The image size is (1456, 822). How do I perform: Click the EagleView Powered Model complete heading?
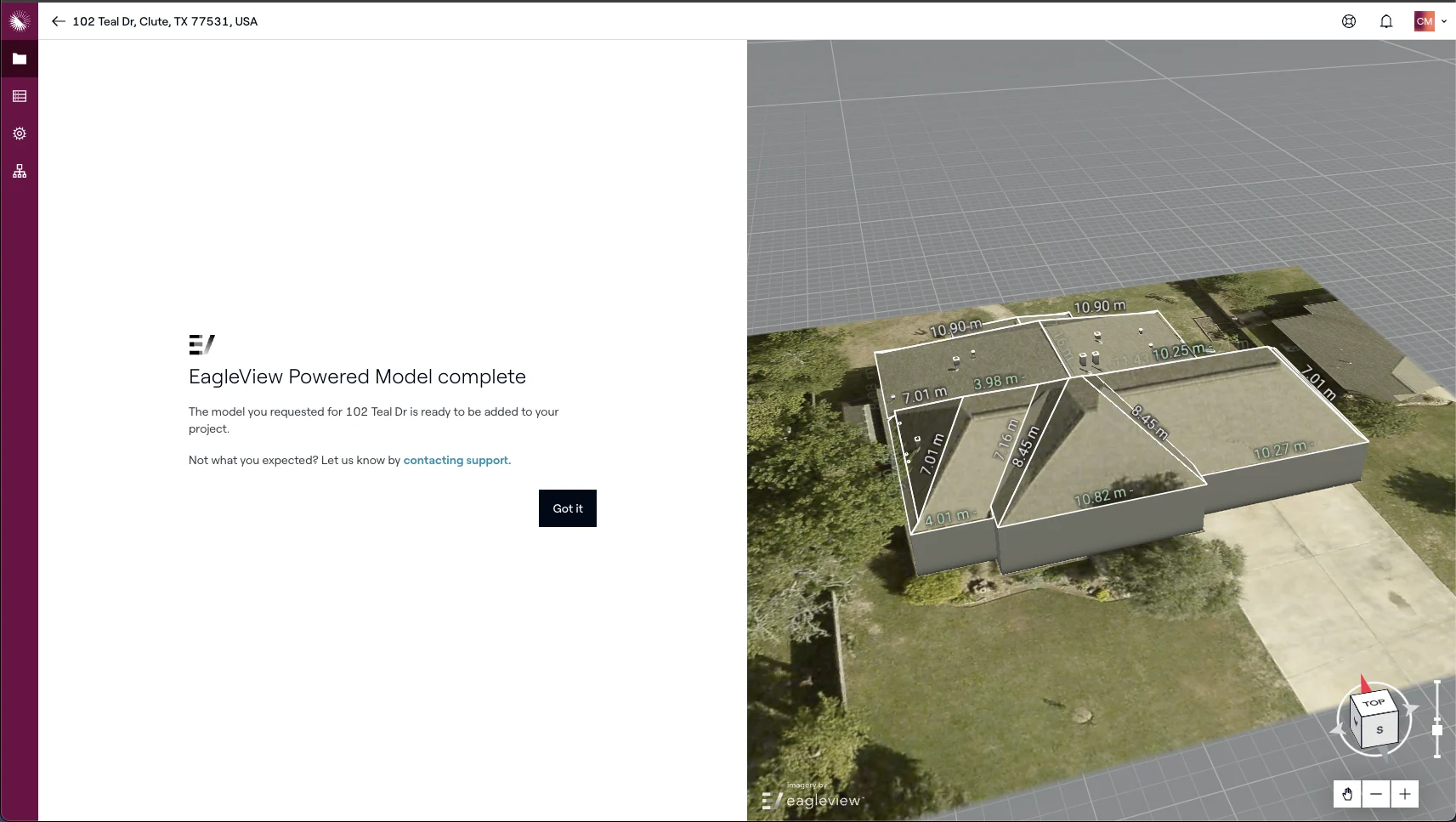click(357, 377)
